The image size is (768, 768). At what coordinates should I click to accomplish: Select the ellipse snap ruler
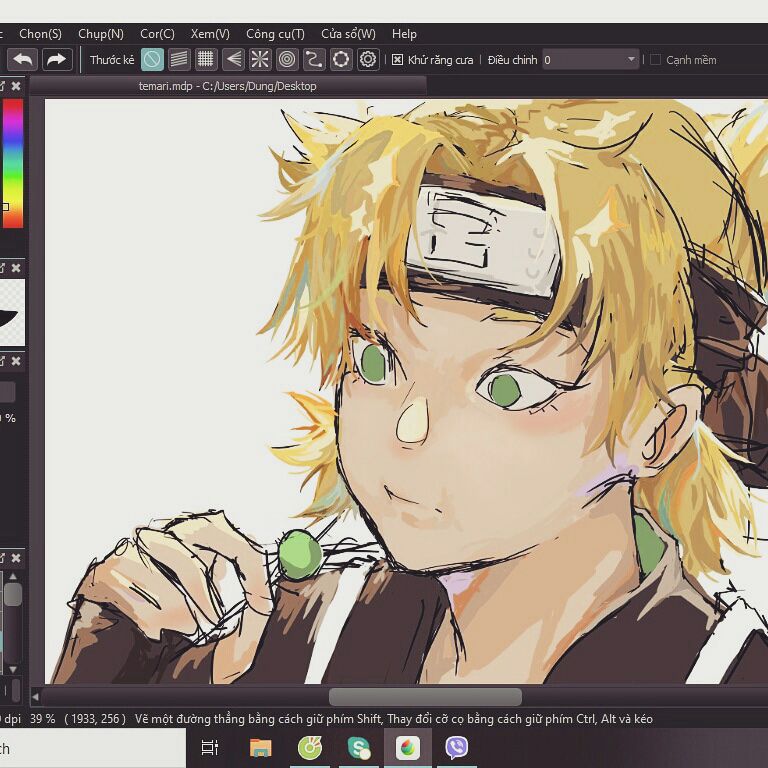[x=341, y=60]
